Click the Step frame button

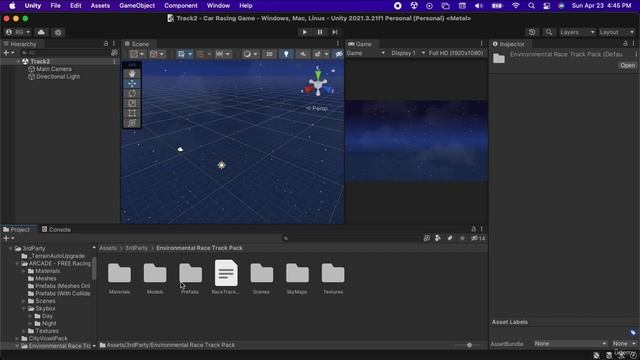(335, 32)
